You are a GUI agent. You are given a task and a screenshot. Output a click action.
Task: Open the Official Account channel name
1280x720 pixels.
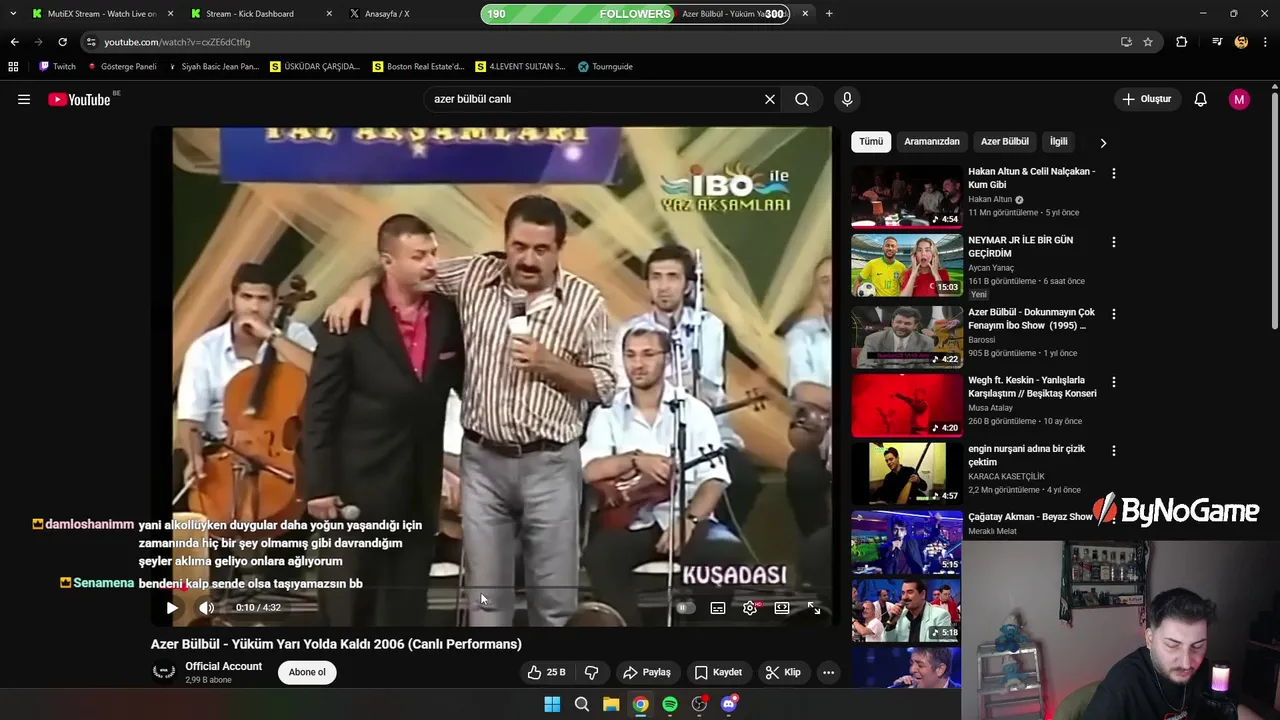[x=223, y=666]
